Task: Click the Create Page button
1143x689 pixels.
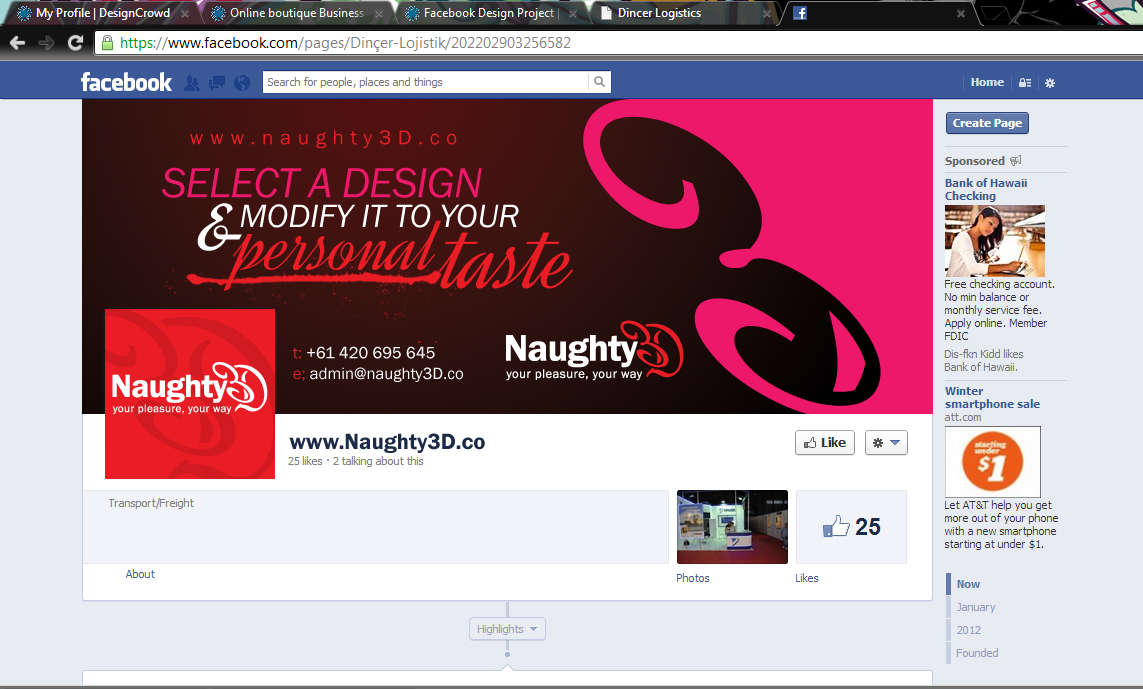Action: pos(987,123)
